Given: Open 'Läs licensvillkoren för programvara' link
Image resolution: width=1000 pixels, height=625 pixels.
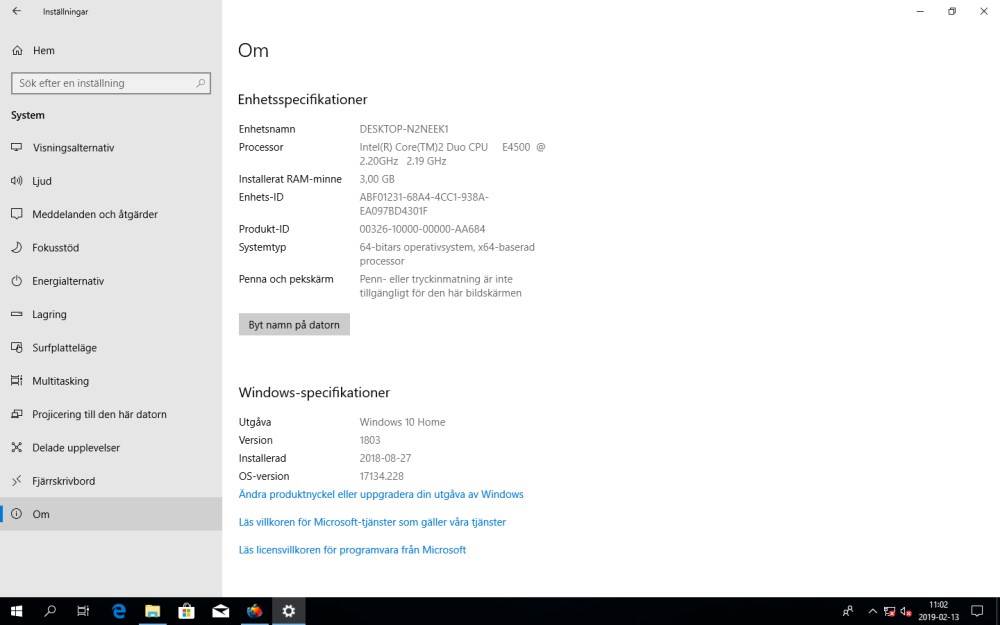Looking at the screenshot, I should click(352, 550).
